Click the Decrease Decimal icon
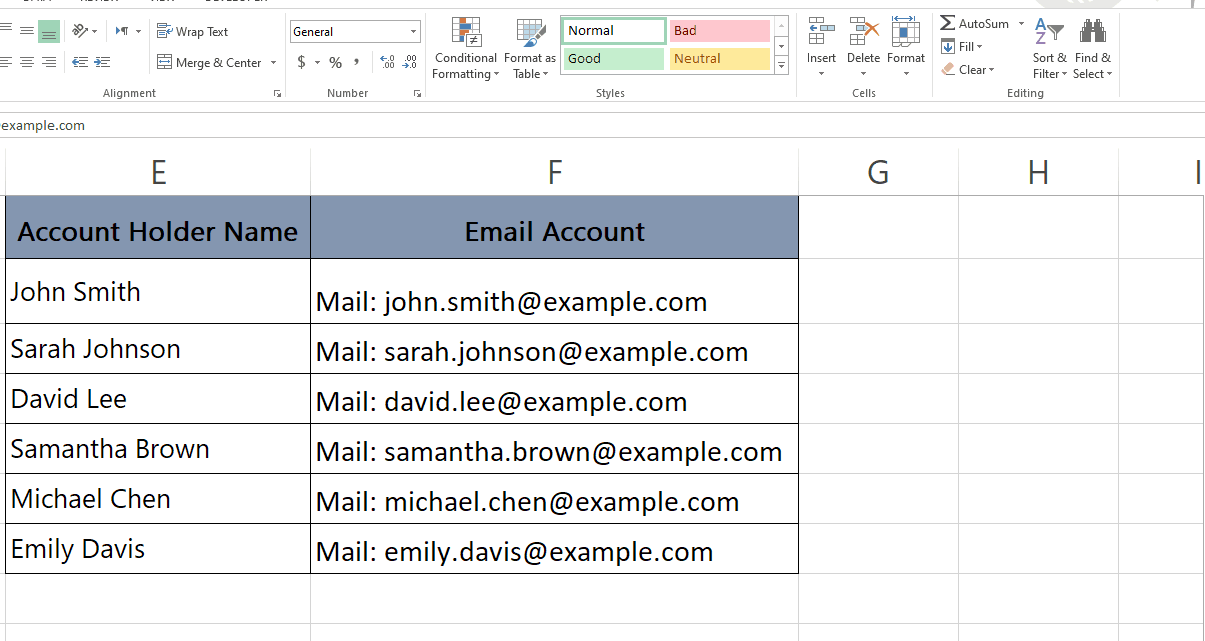The image size is (1205, 641). coord(410,62)
